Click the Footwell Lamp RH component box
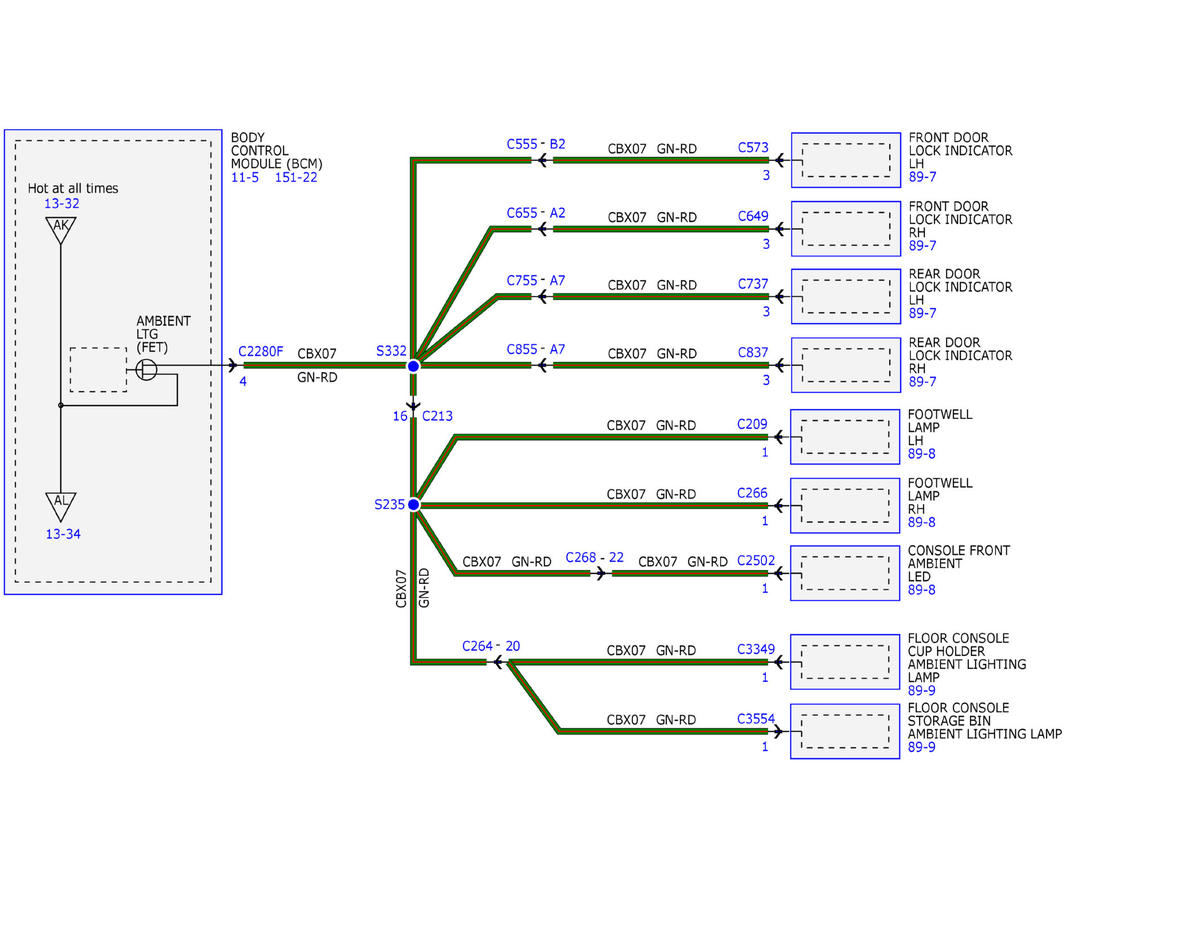This screenshot has height=927, width=1200. coord(846,505)
